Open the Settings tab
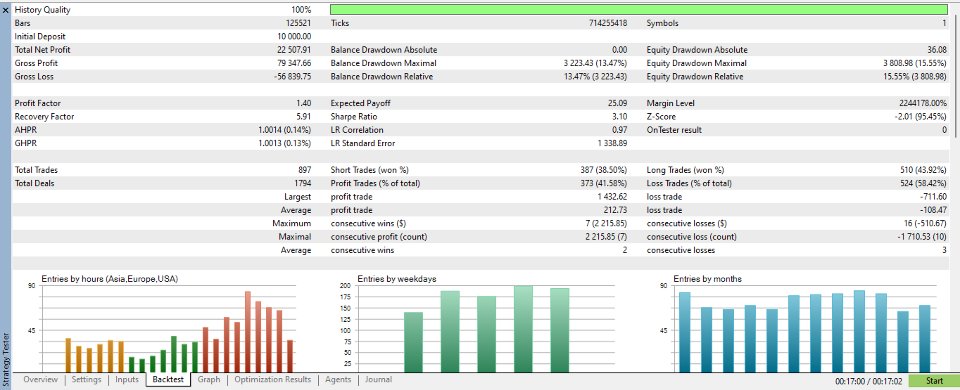Screen dimensions: 960x390 tap(86, 380)
